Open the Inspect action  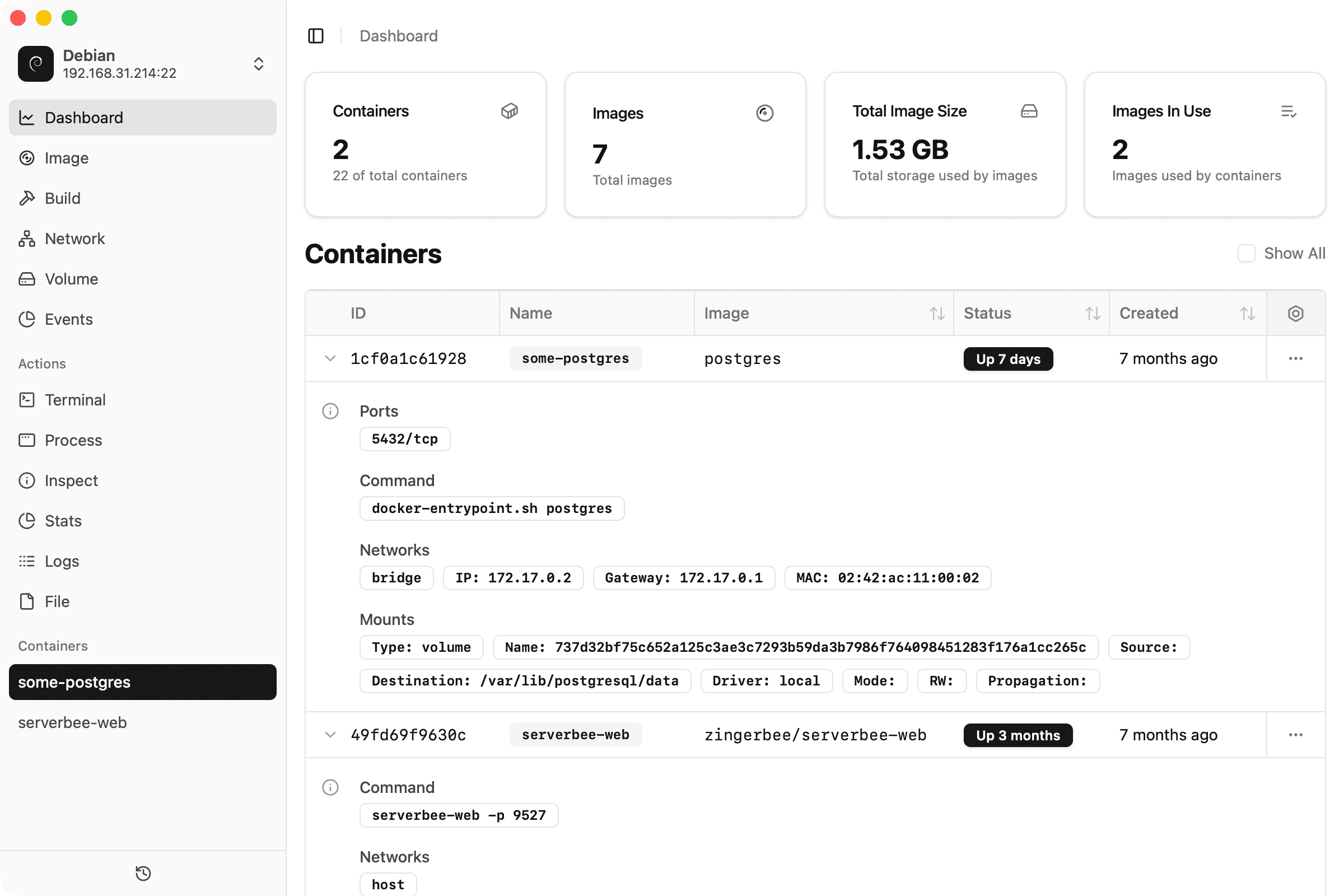point(71,480)
